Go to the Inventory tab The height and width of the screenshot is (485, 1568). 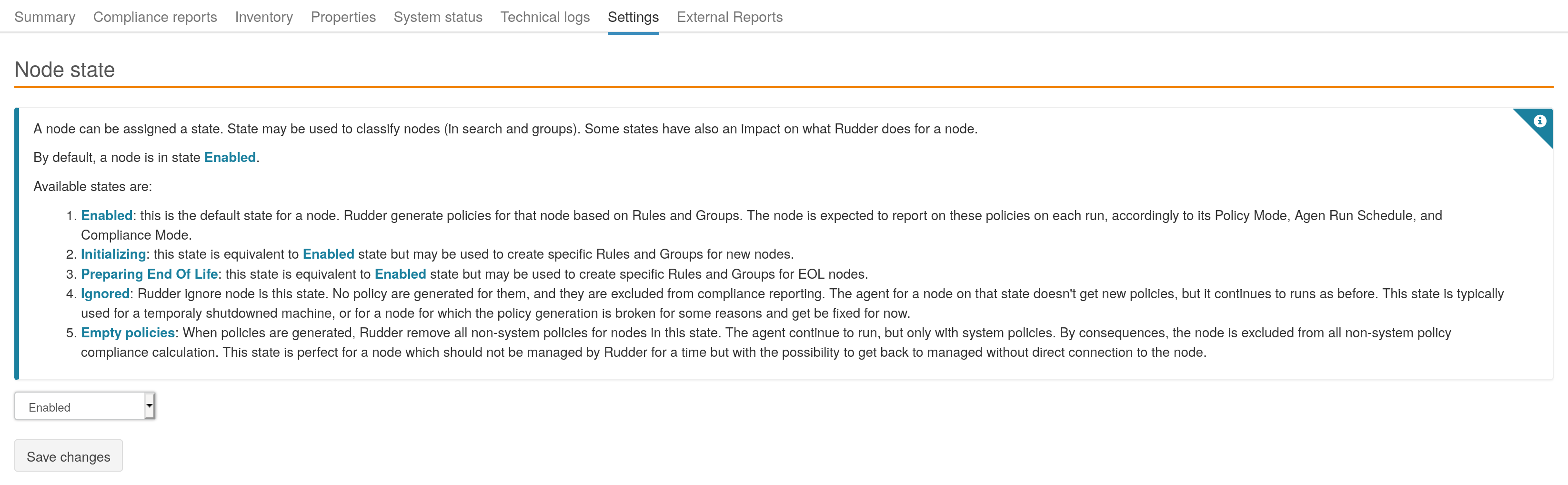click(x=263, y=17)
